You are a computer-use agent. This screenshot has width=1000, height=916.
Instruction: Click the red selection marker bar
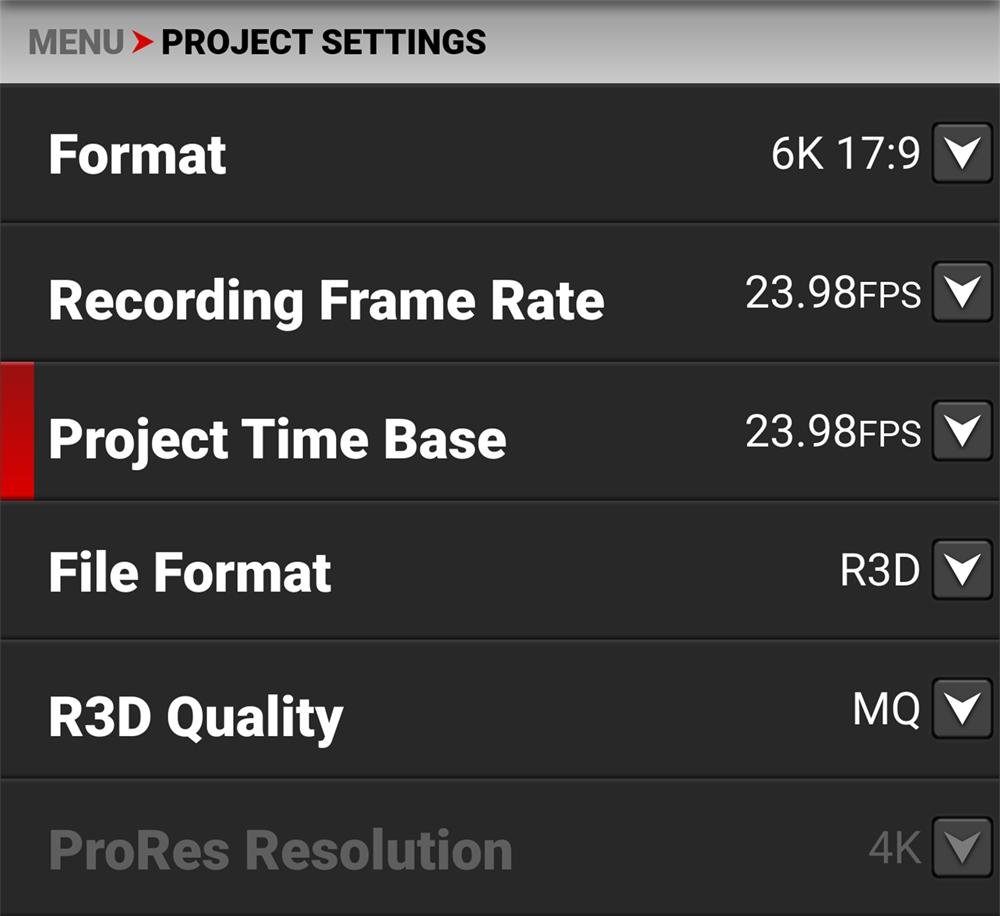click(17, 431)
